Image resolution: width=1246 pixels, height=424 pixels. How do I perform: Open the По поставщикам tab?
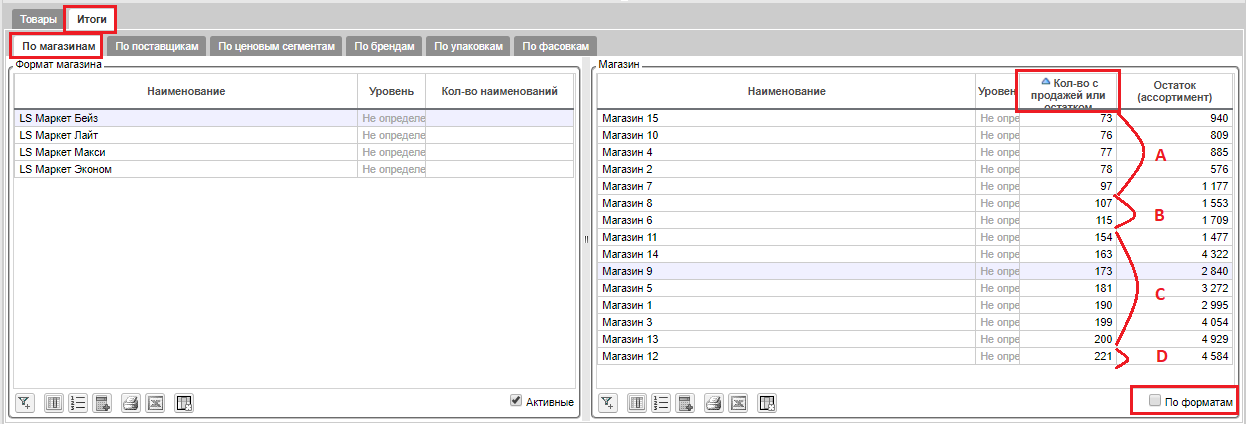point(157,46)
